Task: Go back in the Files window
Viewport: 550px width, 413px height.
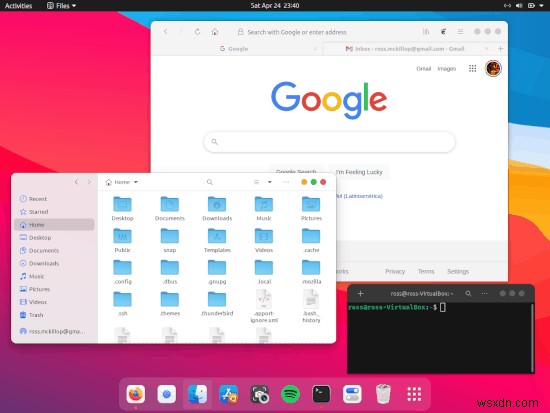Action: pyautogui.click(x=76, y=182)
